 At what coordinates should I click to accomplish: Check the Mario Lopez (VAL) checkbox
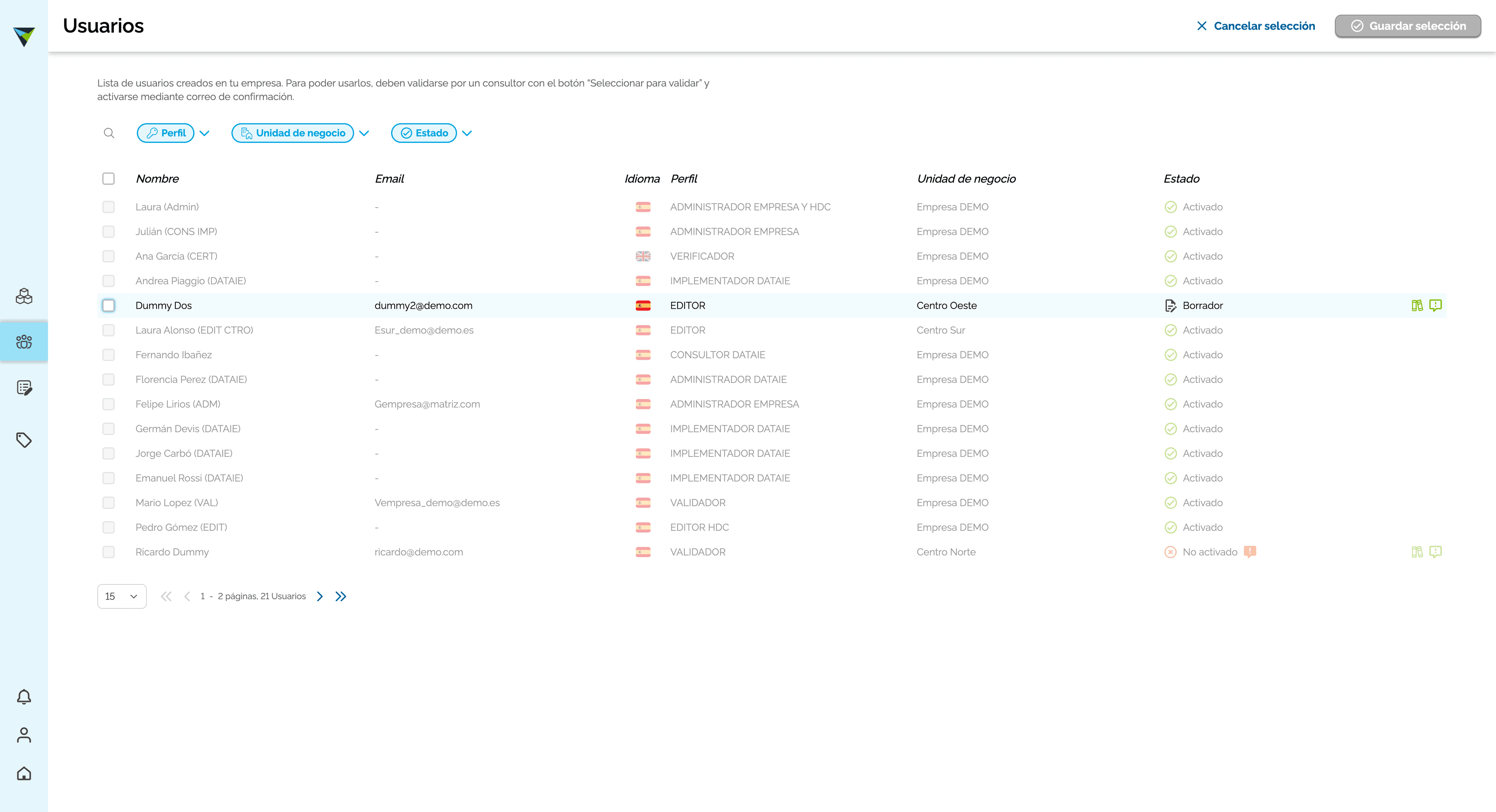coord(109,503)
